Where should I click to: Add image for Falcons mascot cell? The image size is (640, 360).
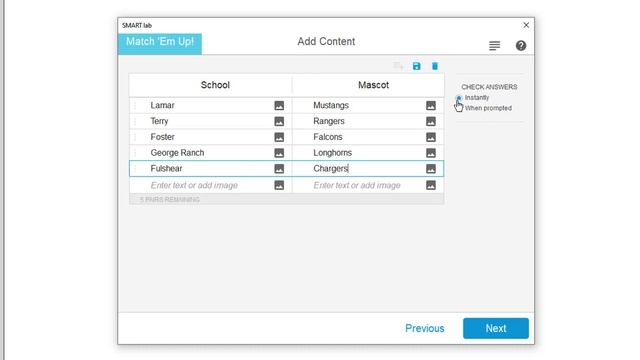[431, 137]
